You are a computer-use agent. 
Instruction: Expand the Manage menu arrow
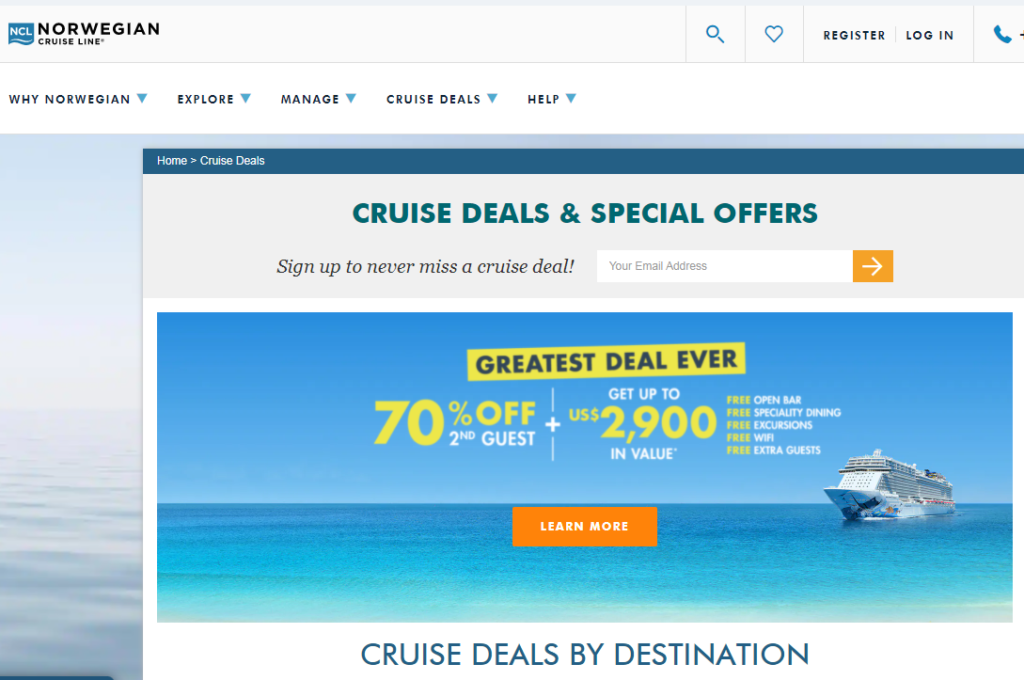tap(351, 99)
